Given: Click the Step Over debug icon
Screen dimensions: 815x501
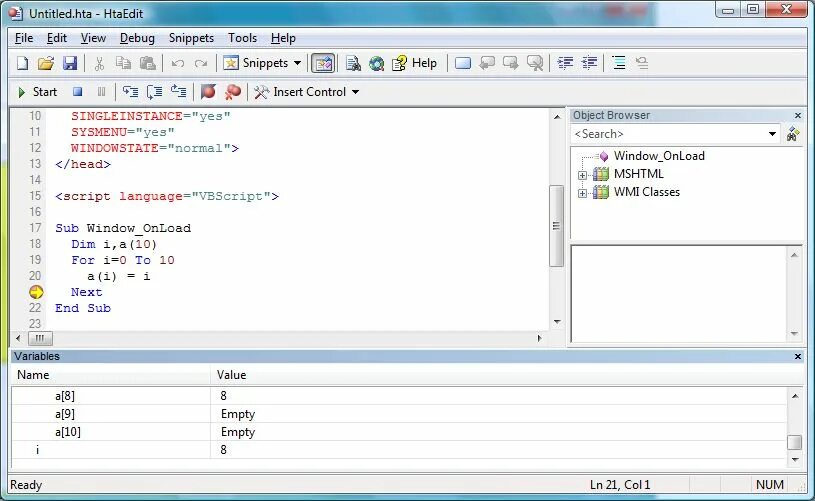Looking at the screenshot, I should [x=154, y=92].
